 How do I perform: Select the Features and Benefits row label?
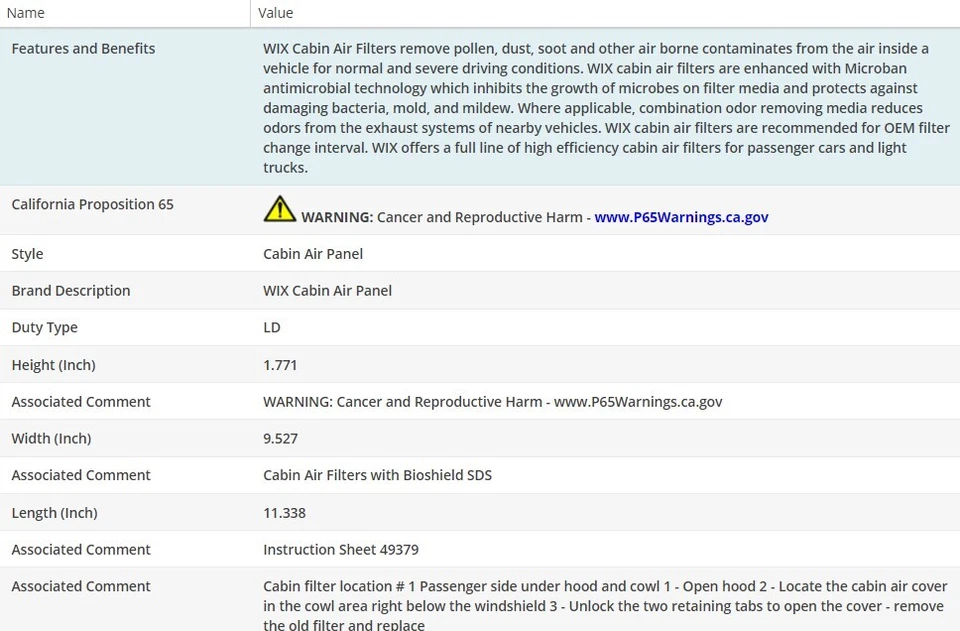[x=83, y=48]
